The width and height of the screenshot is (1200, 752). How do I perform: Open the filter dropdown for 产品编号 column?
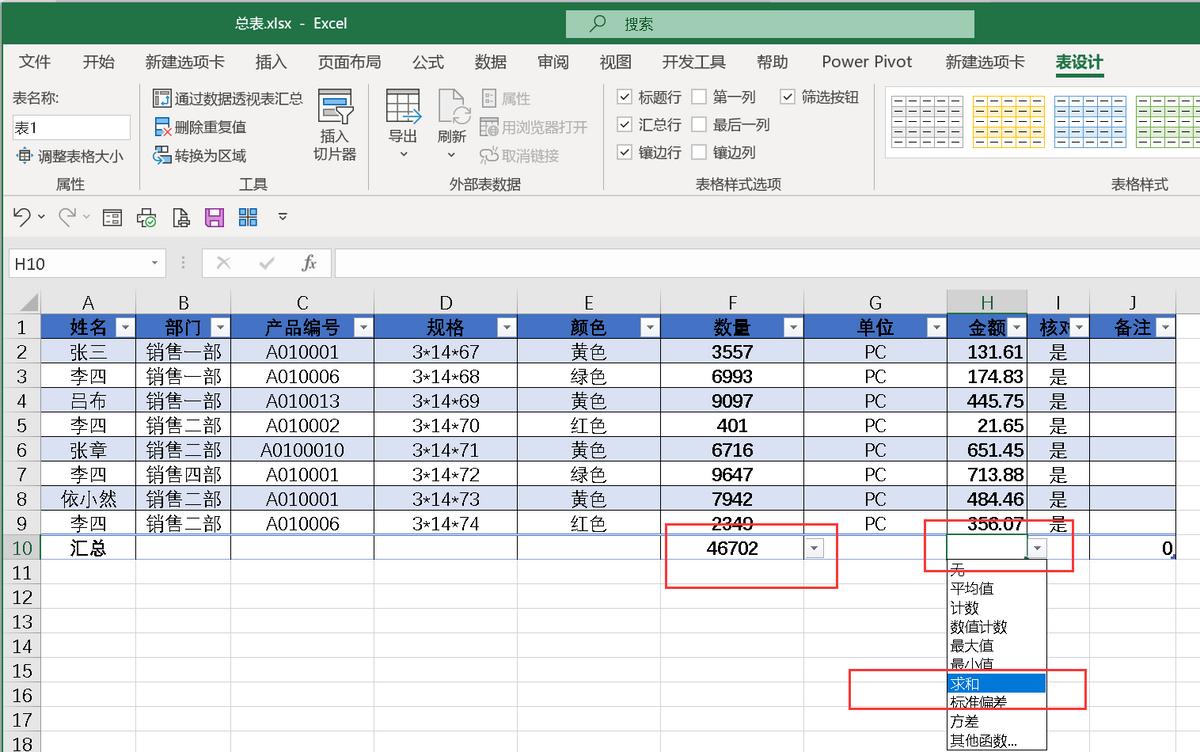pos(363,327)
